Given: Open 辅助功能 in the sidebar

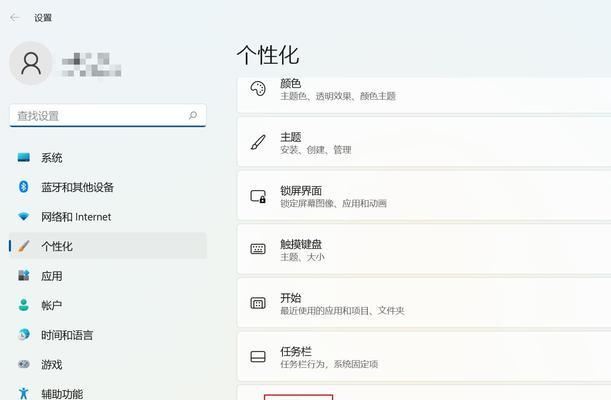Looking at the screenshot, I should 108,393.
